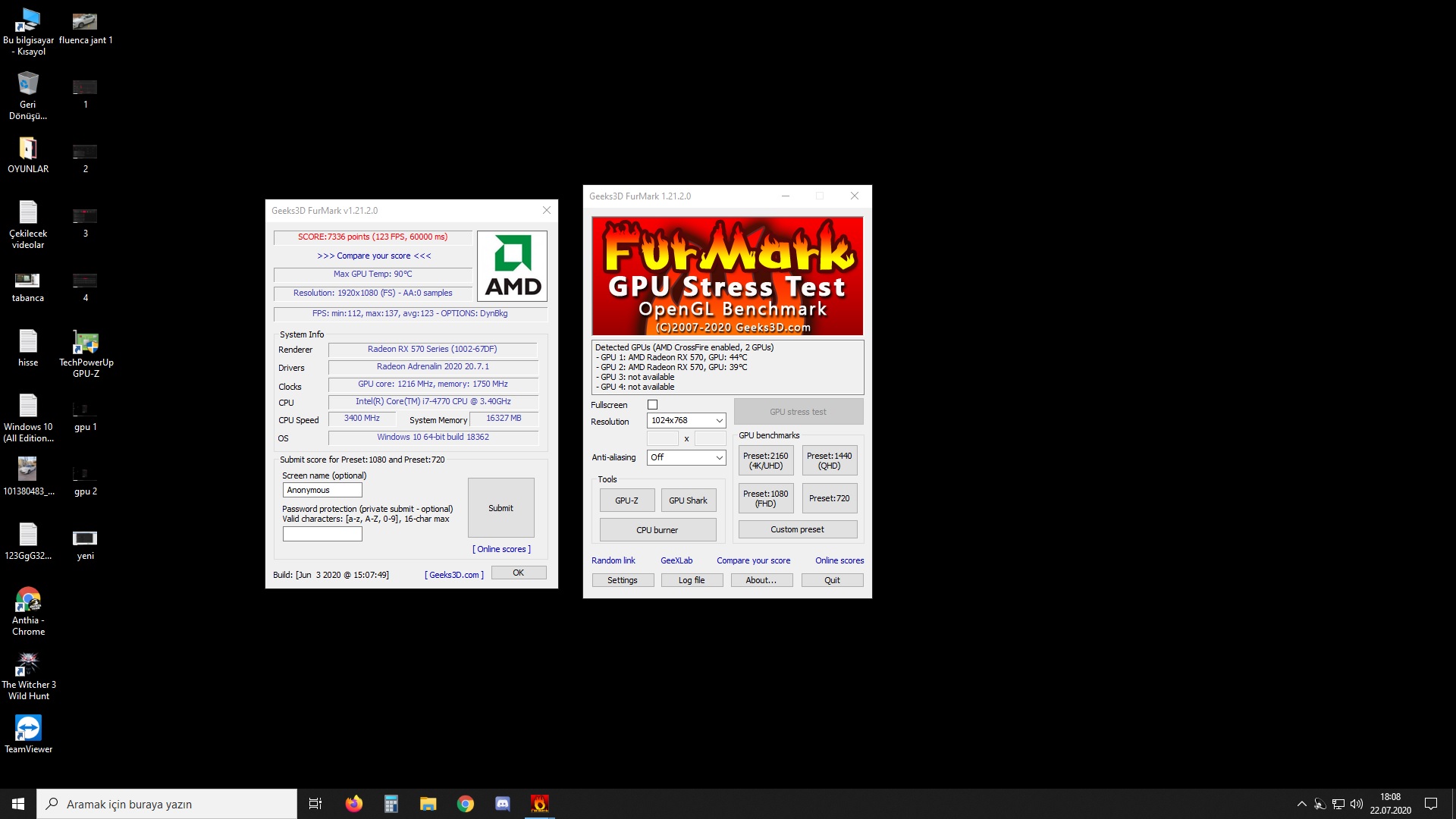Launch Firefox from the taskbar

353,804
